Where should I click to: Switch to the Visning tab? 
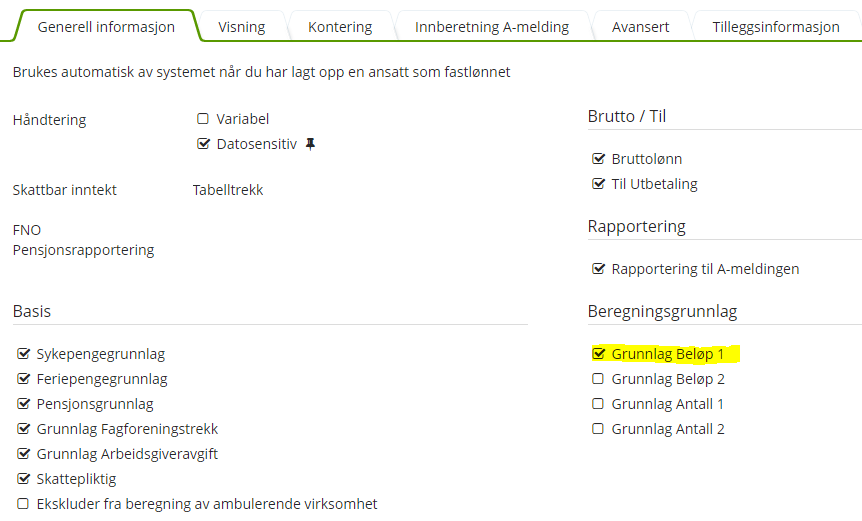coord(241,27)
